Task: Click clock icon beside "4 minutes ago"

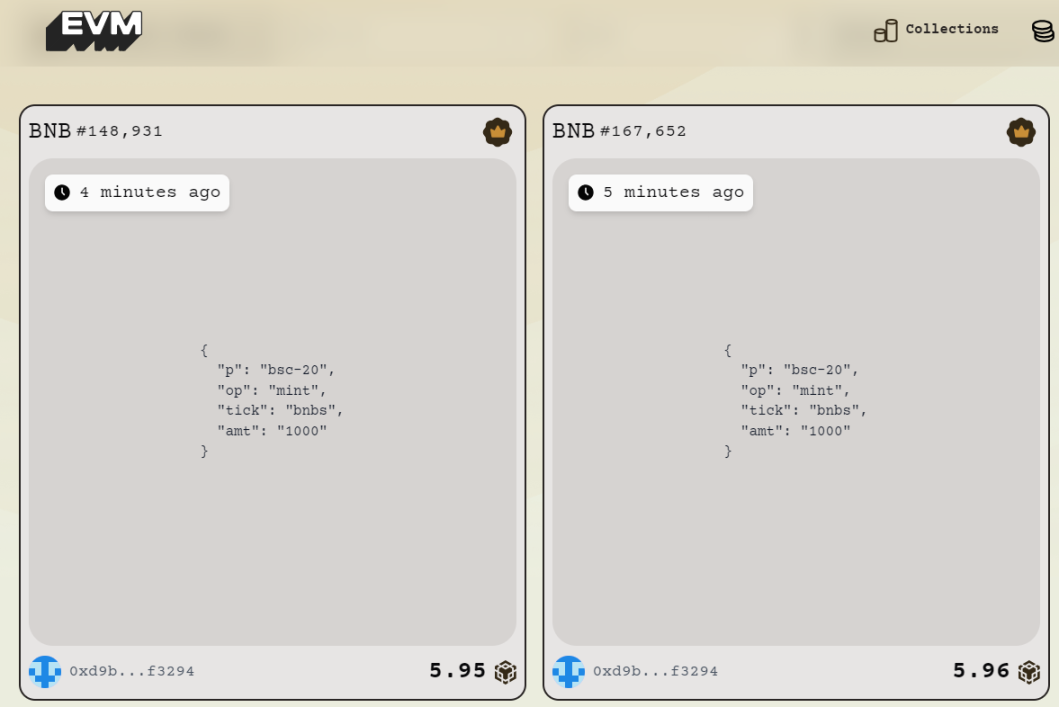Action: tap(62, 193)
